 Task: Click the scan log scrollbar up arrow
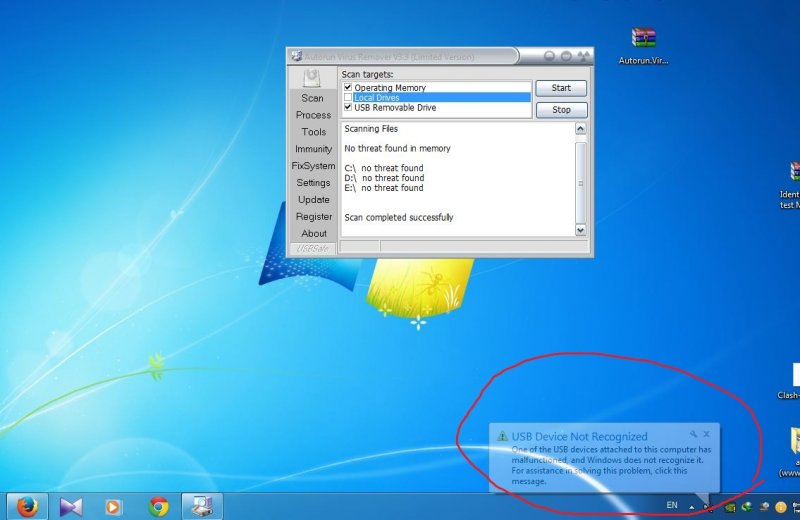tap(580, 129)
